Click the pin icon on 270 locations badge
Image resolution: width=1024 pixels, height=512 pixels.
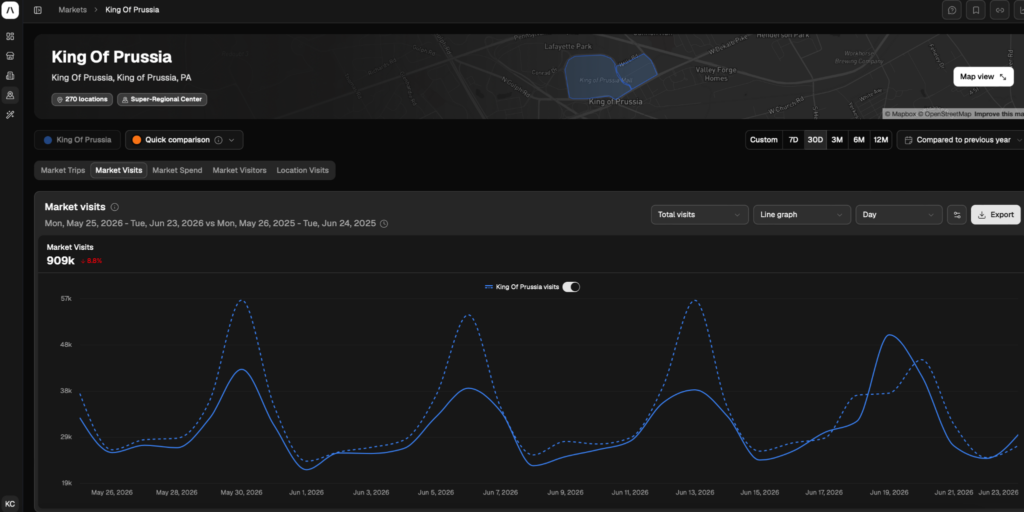tap(60, 99)
